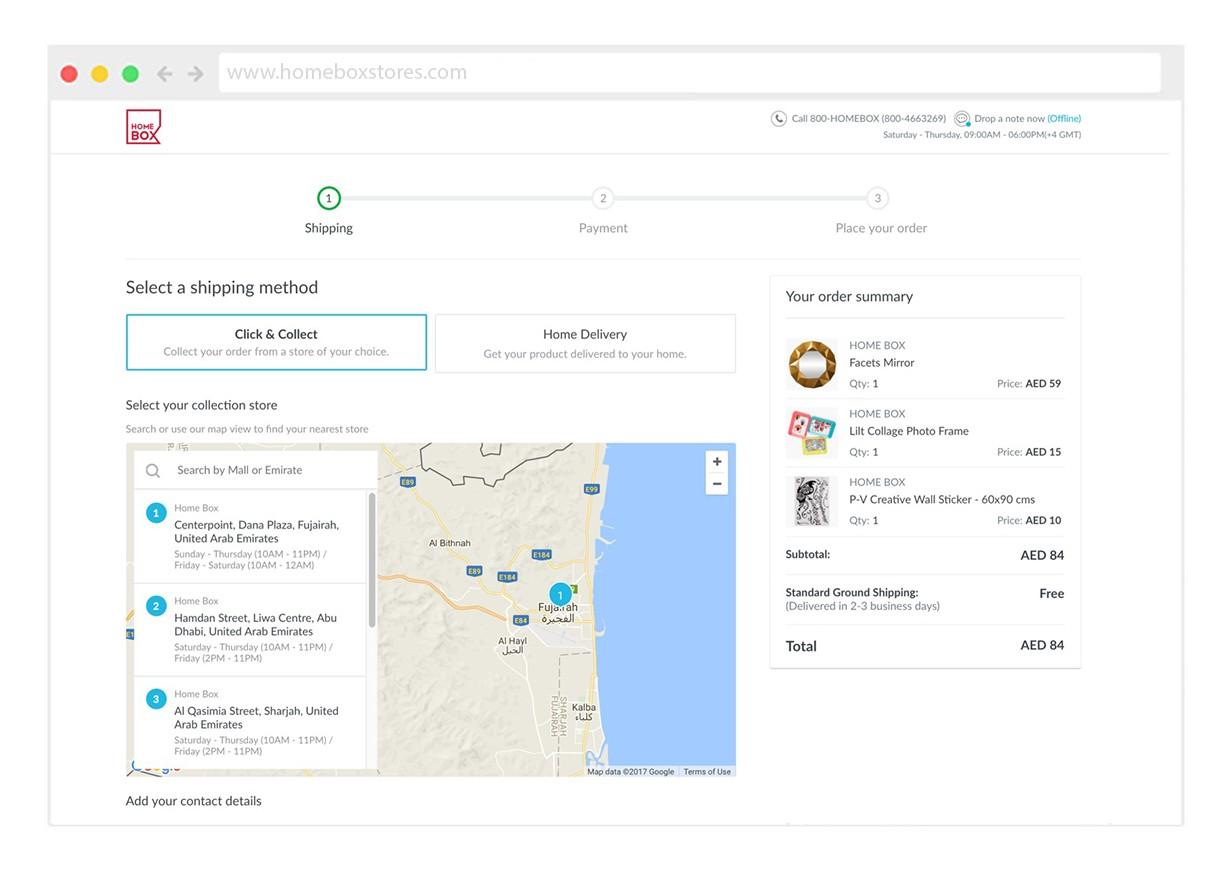Click the browser address bar
The image size is (1224, 880).
point(690,73)
